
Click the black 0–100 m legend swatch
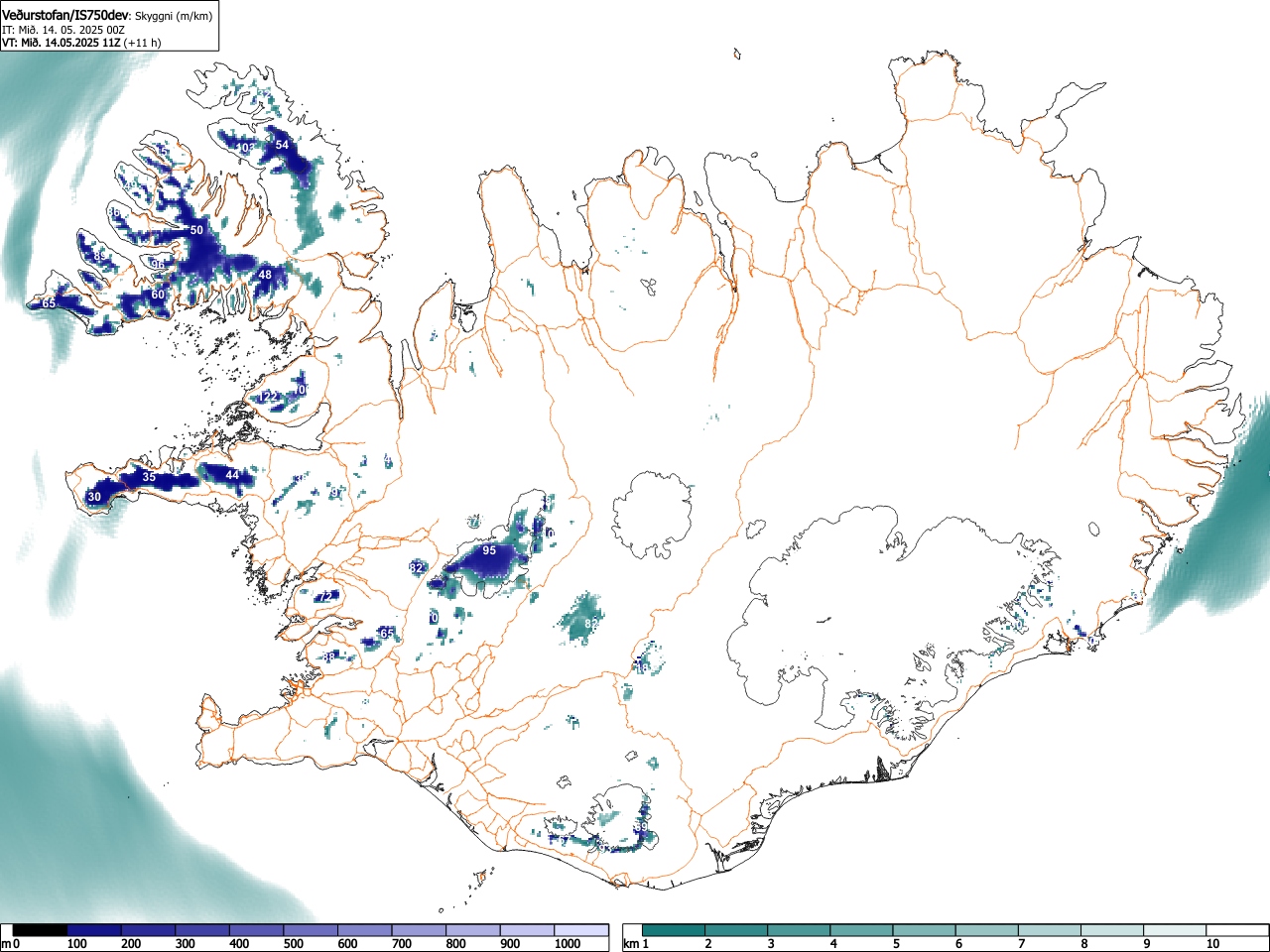(40, 930)
